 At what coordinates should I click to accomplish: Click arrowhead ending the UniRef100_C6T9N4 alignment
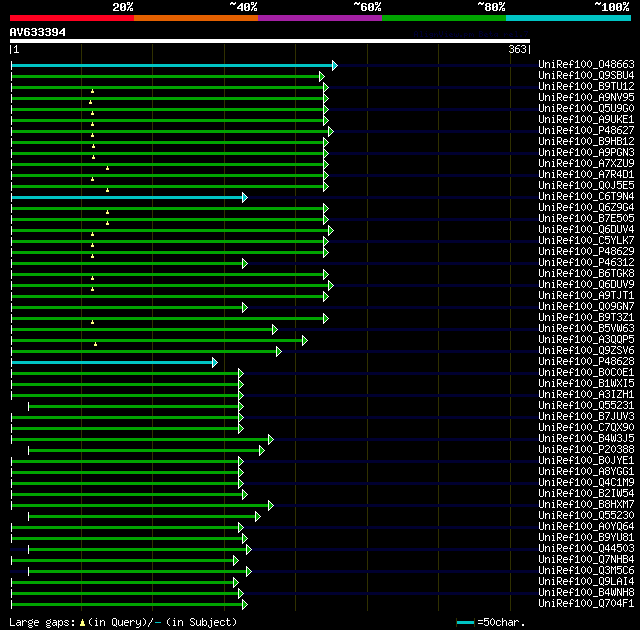[x=245, y=197]
